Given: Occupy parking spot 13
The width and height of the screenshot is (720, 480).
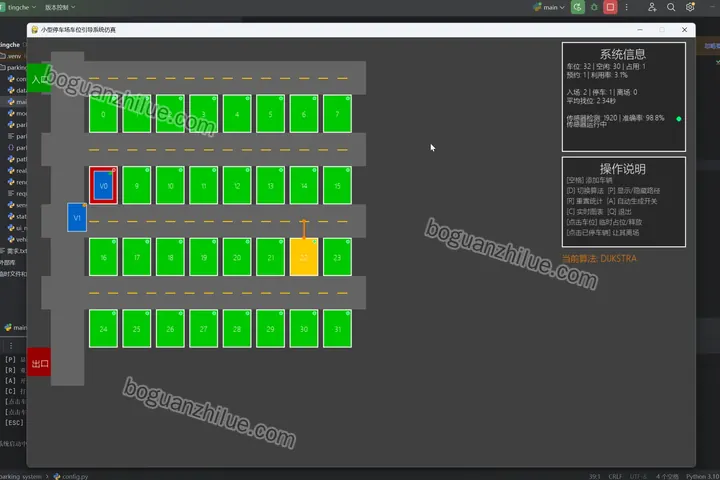Looking at the screenshot, I should click(x=270, y=186).
